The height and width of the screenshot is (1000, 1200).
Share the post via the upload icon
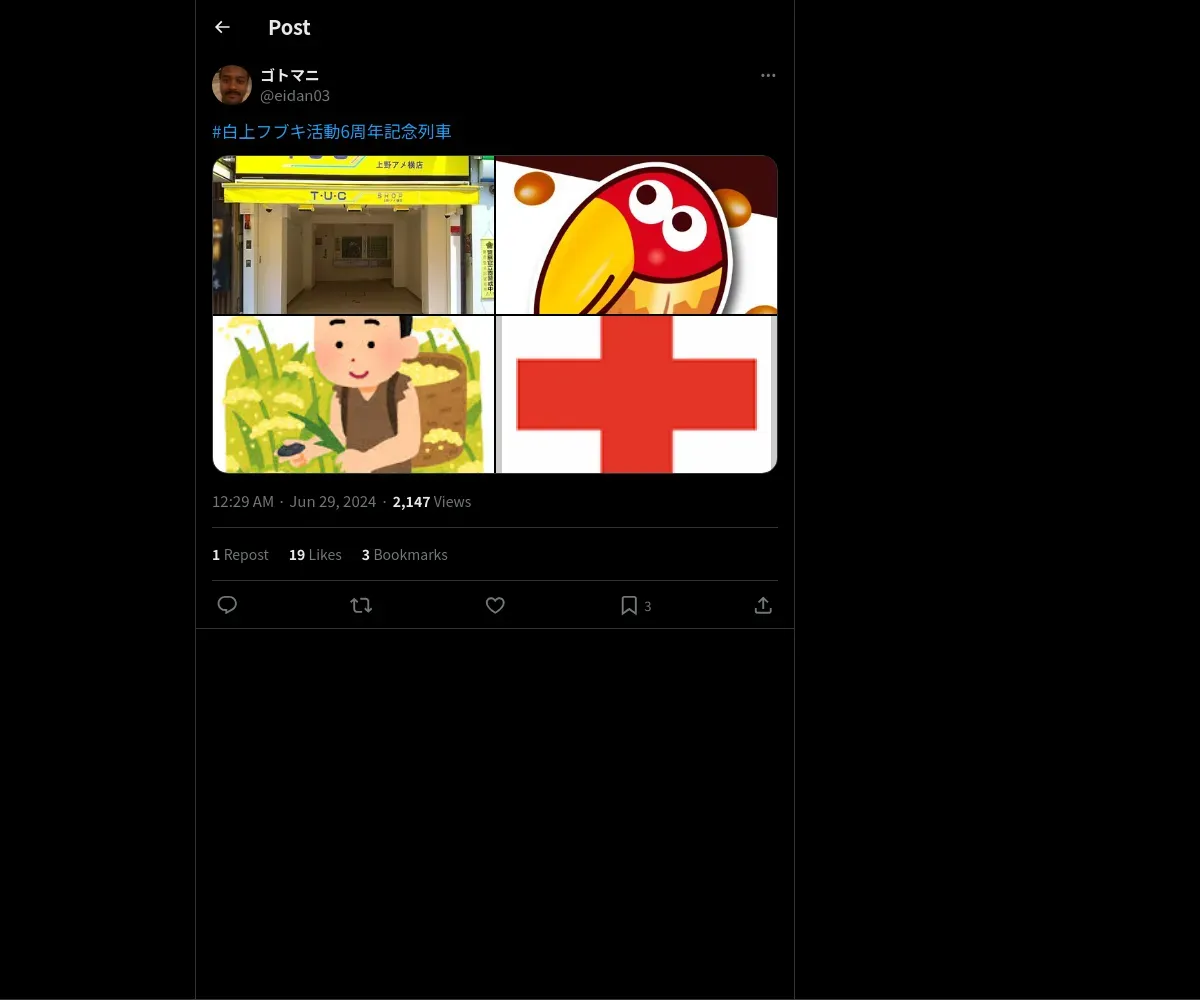pos(763,605)
